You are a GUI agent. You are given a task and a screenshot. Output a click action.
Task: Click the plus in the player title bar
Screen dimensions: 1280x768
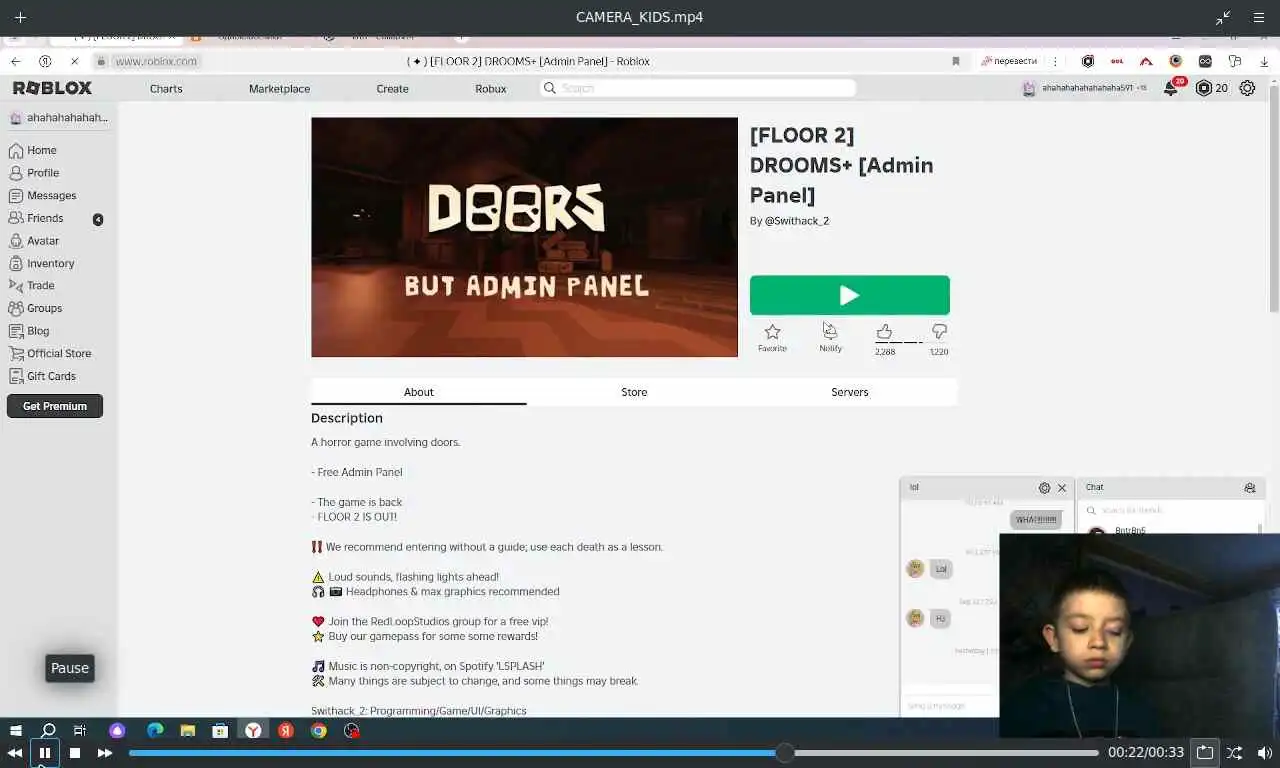click(x=20, y=17)
